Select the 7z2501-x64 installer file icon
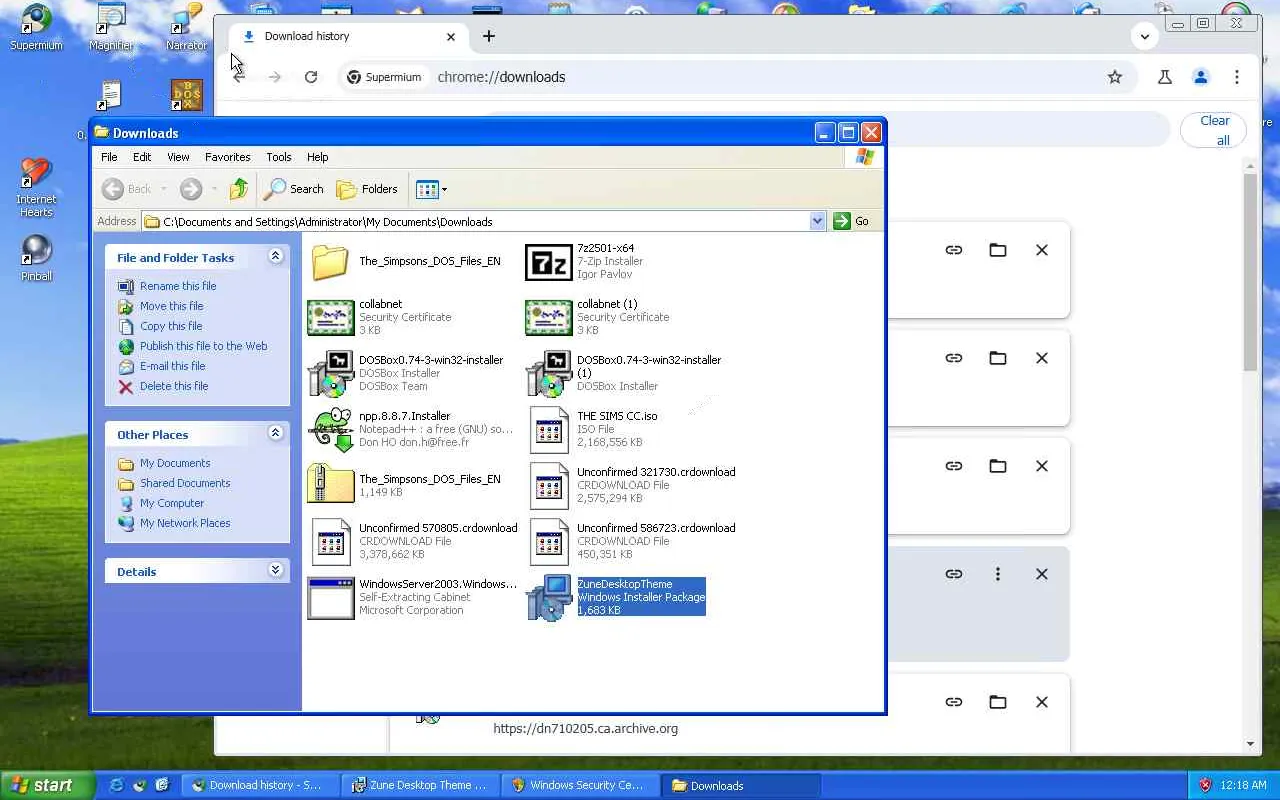The width and height of the screenshot is (1280, 800). click(x=549, y=262)
